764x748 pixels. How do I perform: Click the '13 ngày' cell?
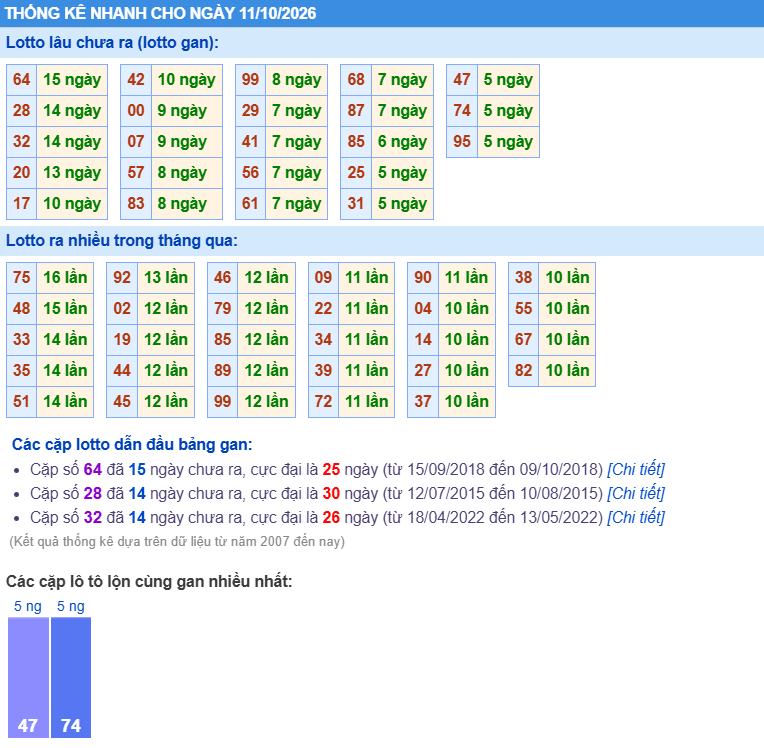coord(72,173)
